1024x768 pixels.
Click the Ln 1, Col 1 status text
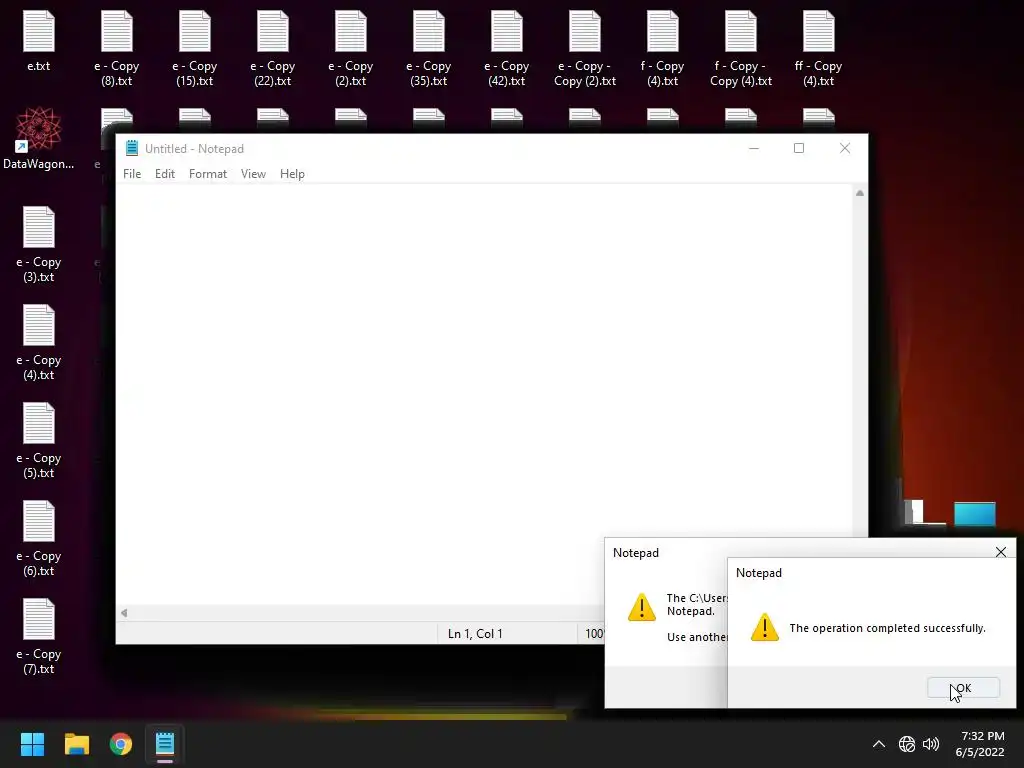475,633
